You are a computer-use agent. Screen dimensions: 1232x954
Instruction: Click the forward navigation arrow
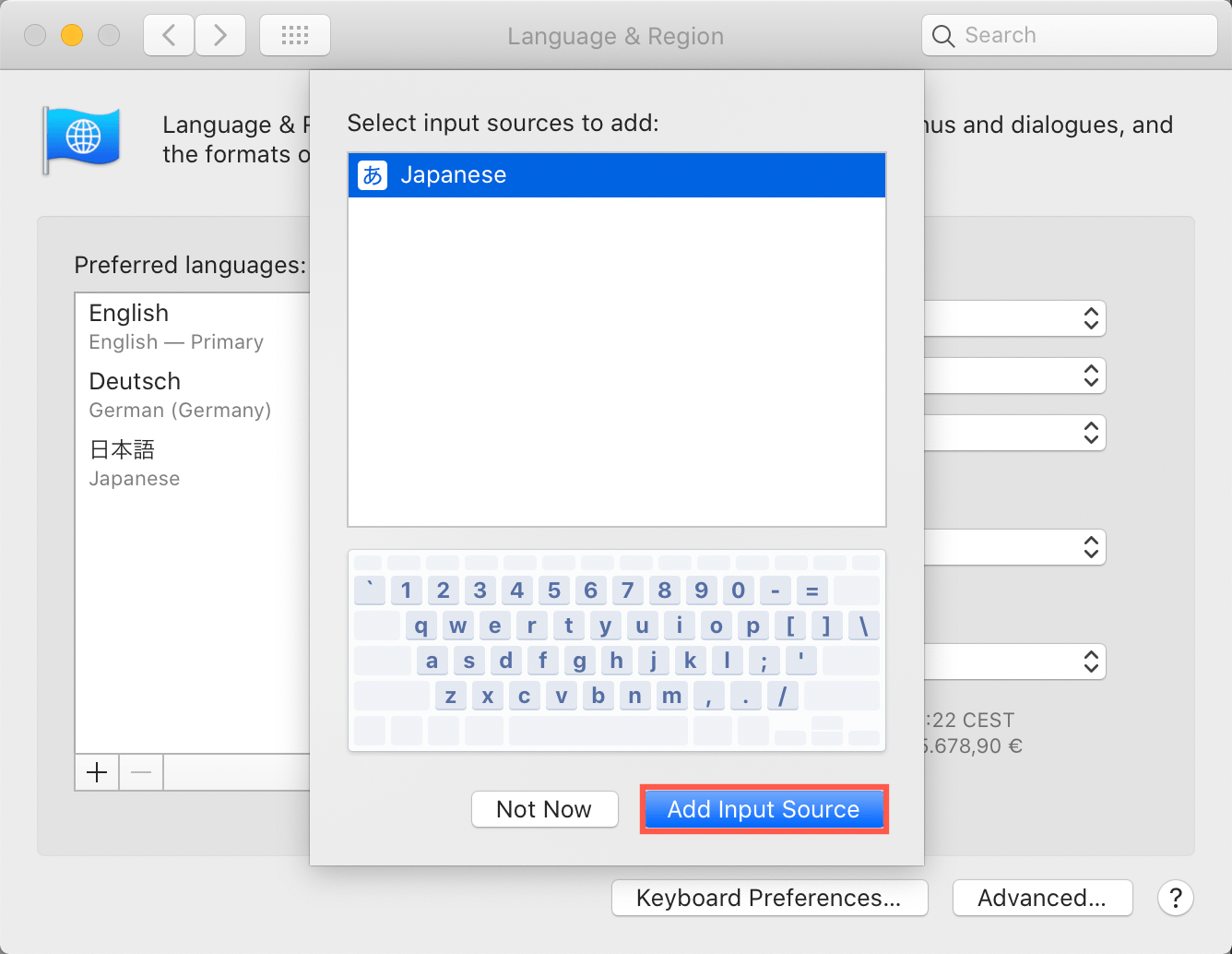pos(220,34)
